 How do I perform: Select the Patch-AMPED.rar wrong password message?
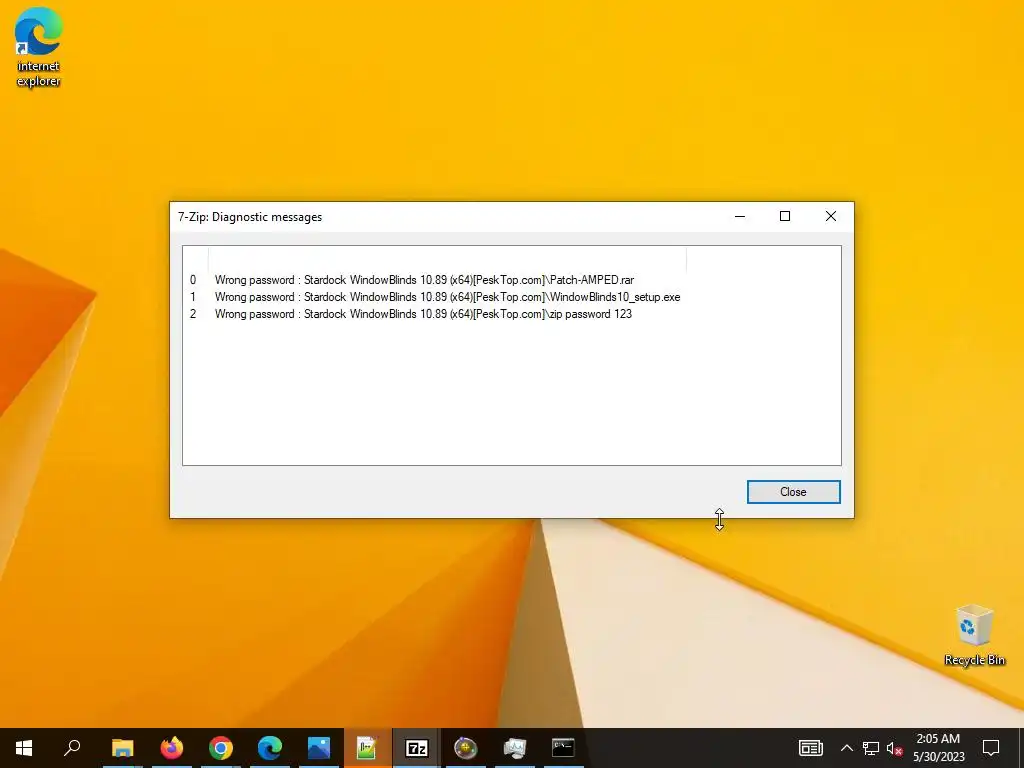coord(424,280)
